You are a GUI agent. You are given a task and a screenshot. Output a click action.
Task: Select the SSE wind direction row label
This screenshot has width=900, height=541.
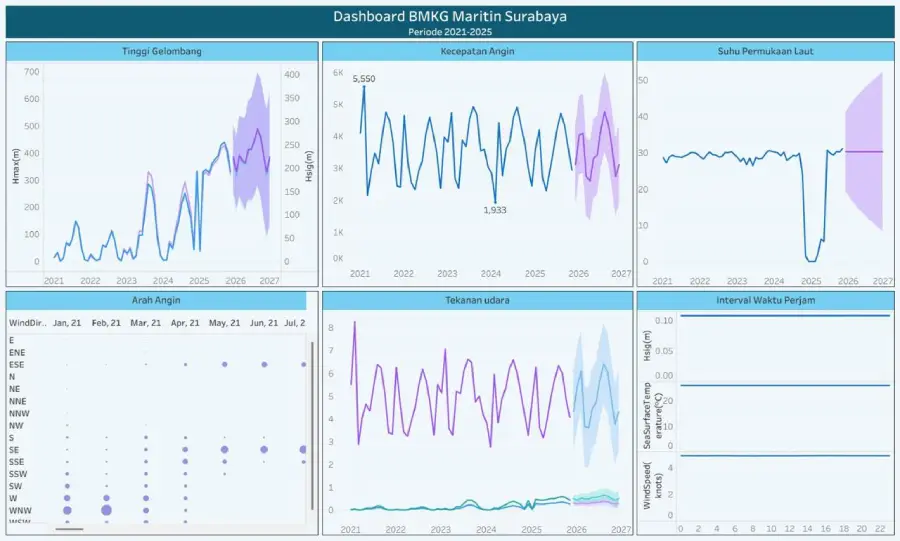pos(17,462)
